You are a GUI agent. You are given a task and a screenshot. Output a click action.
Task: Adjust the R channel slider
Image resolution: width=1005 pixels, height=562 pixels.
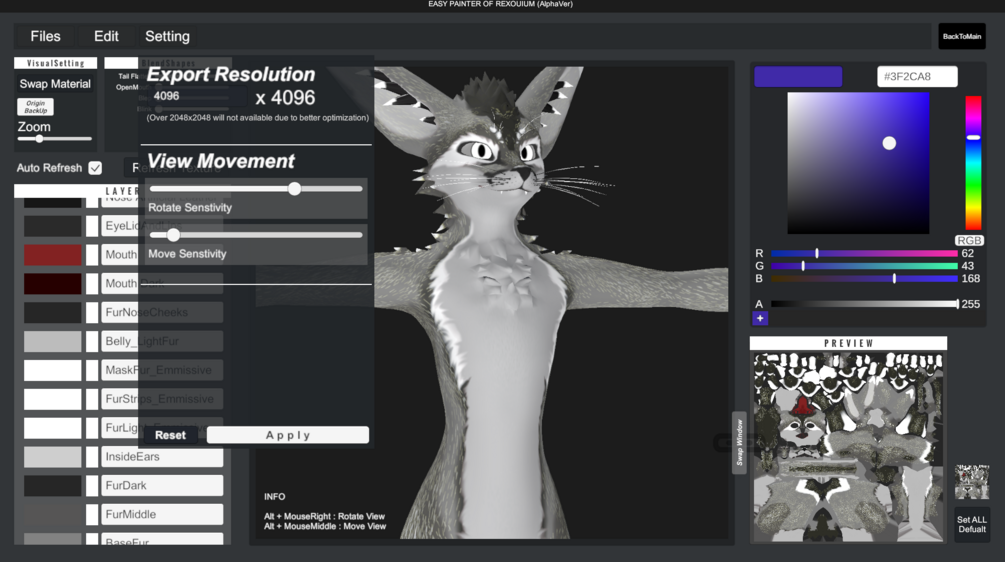pyautogui.click(x=864, y=254)
